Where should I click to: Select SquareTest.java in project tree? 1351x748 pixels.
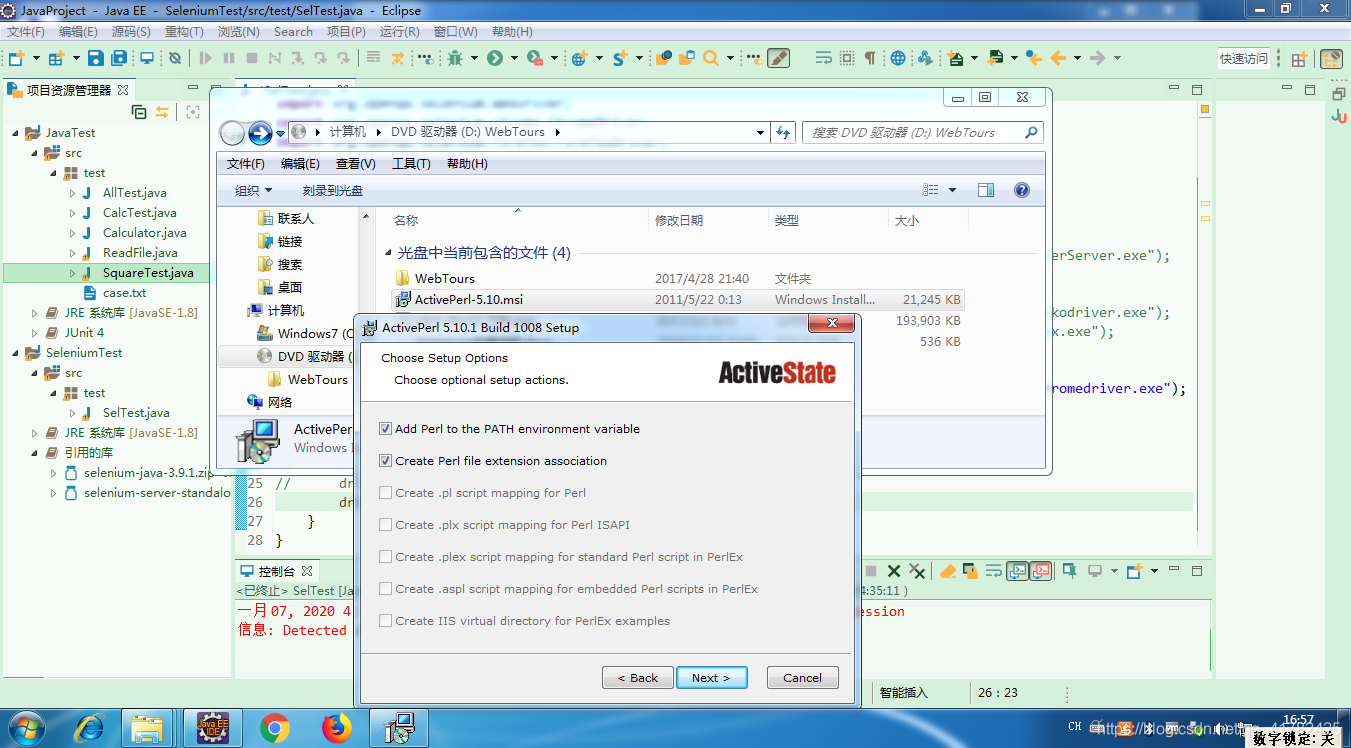point(148,273)
